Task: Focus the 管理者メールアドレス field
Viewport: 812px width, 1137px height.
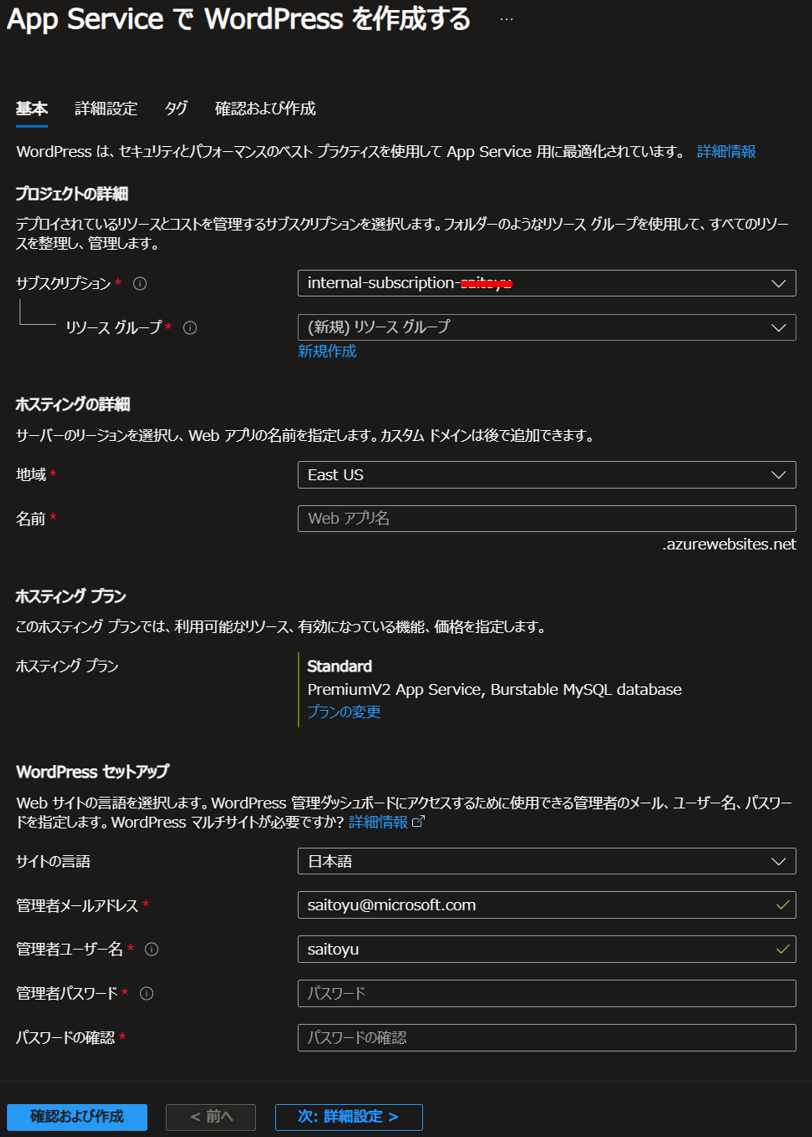Action: 547,905
